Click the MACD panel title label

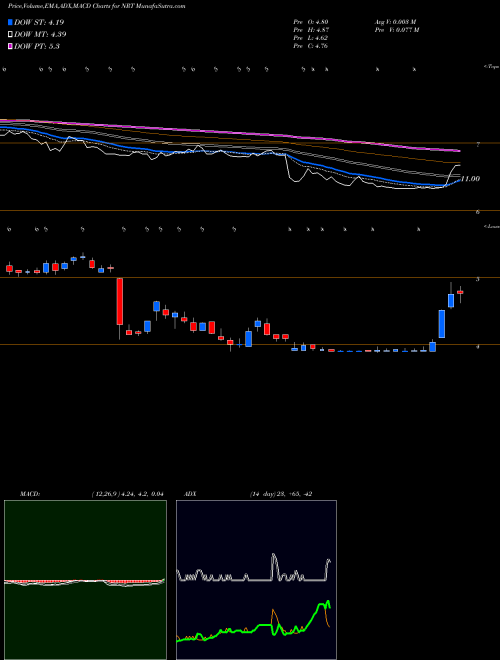pos(30,494)
